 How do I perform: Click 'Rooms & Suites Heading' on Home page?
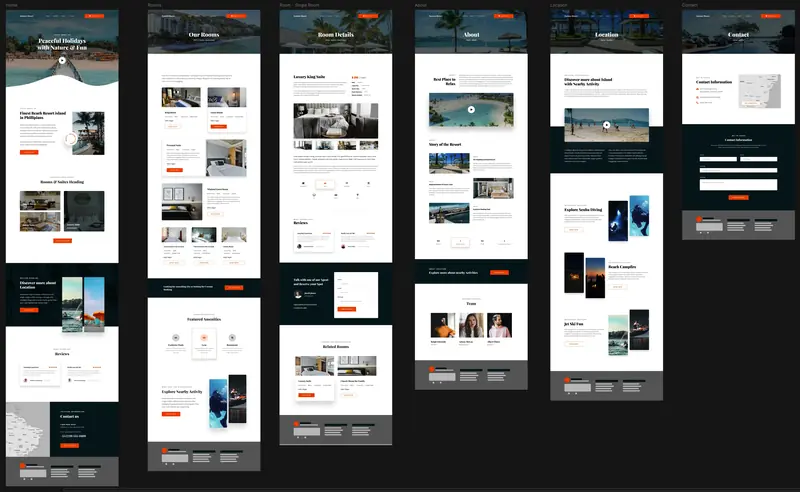[62, 182]
